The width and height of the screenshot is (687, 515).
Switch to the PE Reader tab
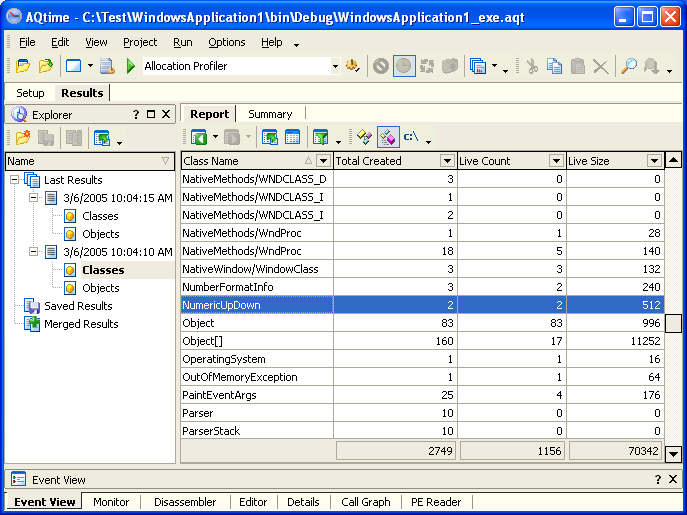[436, 502]
